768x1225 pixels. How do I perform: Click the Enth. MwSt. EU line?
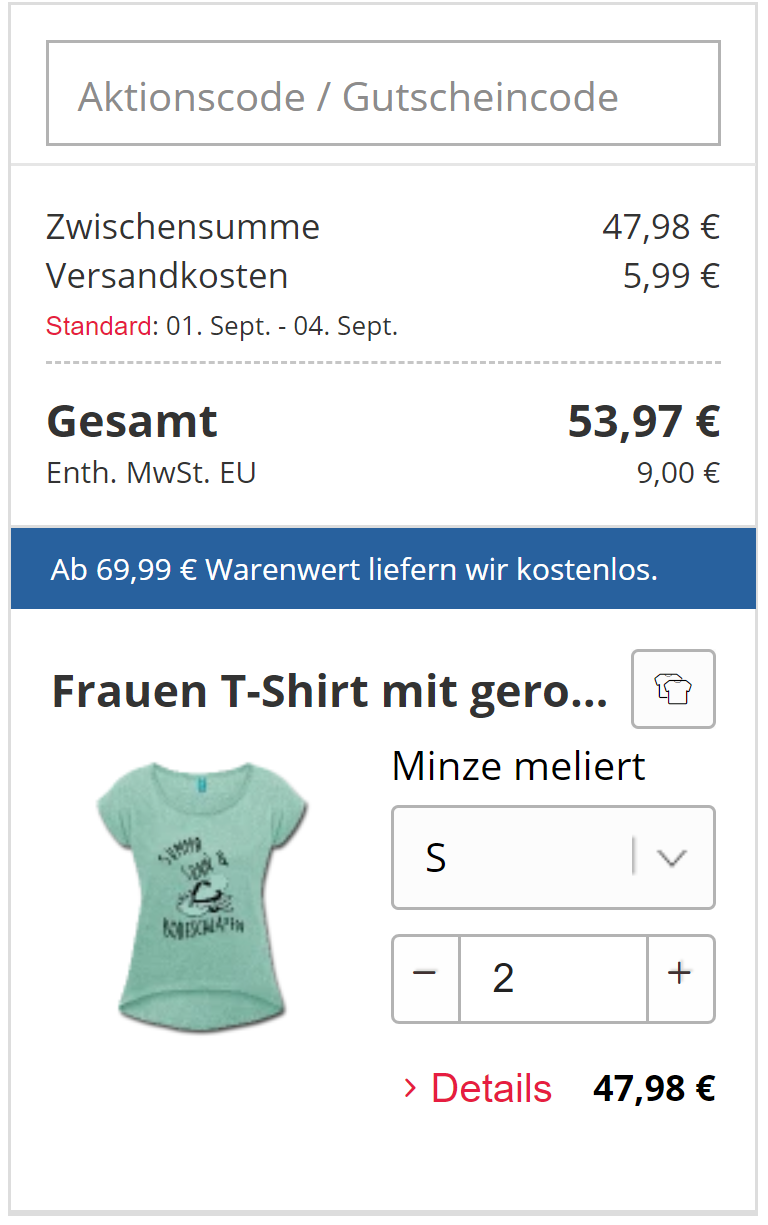tap(151, 473)
